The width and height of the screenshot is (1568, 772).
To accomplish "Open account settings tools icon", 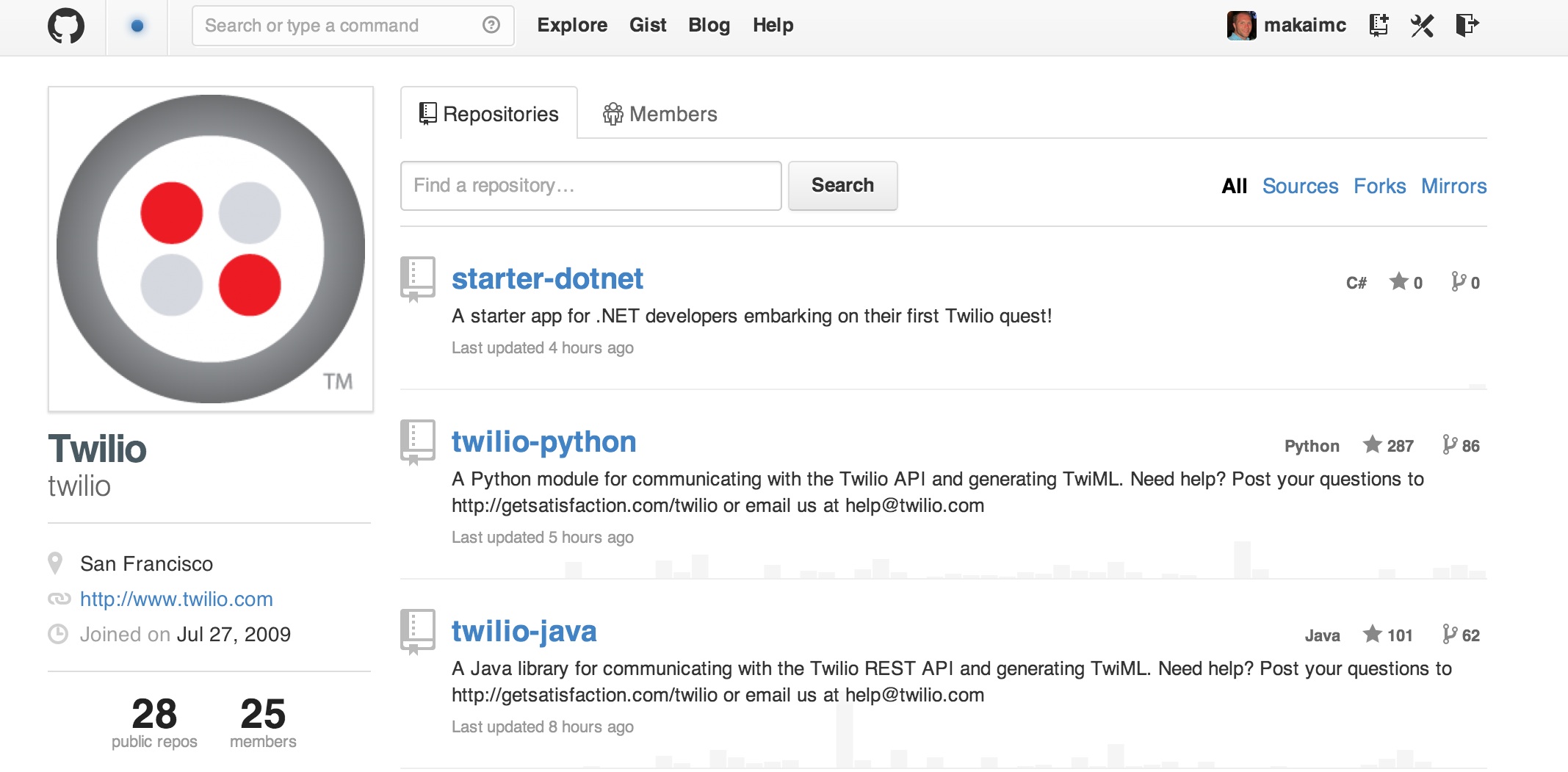I will tap(1423, 26).
